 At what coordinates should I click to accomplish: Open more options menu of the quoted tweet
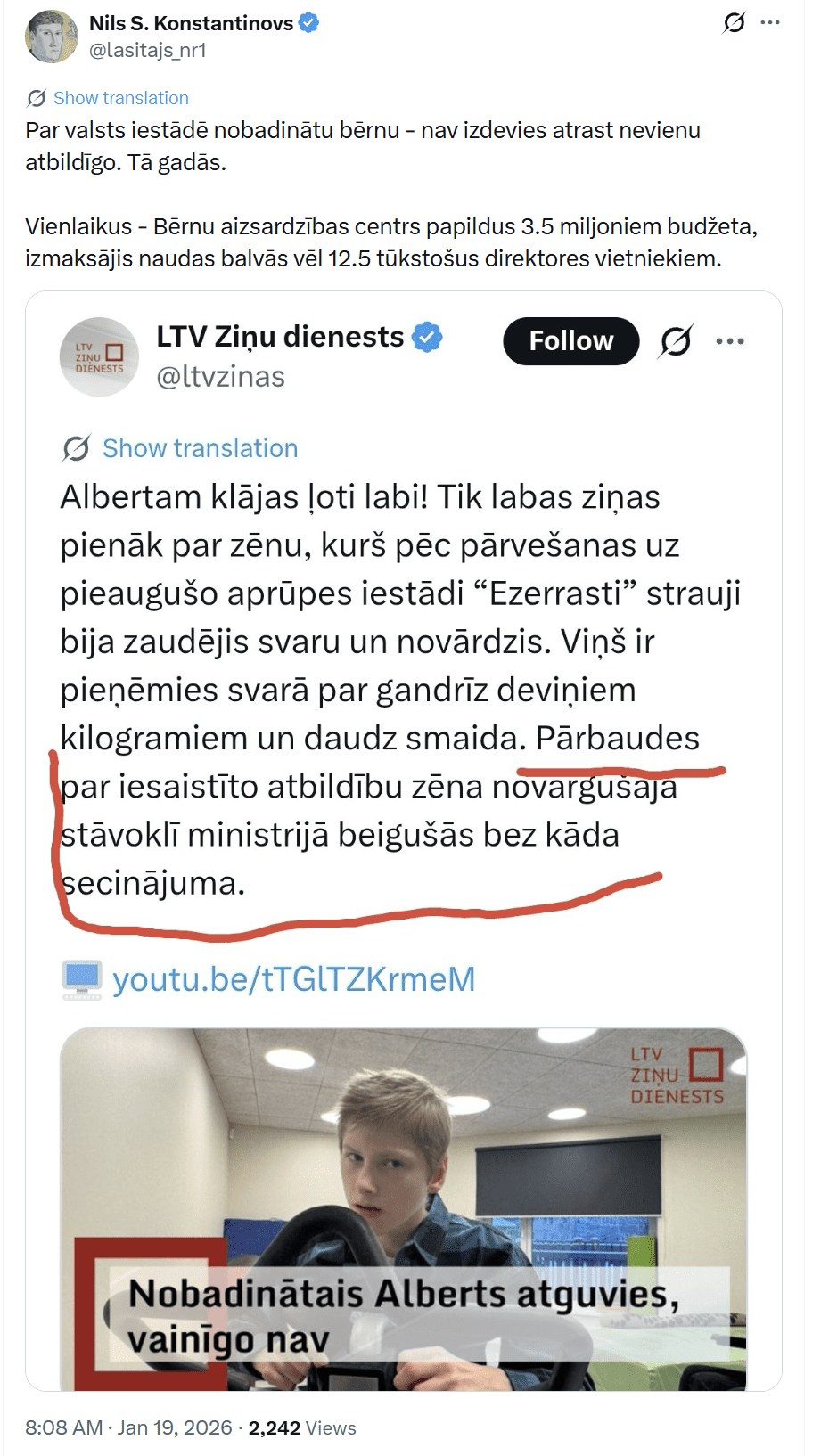730,341
